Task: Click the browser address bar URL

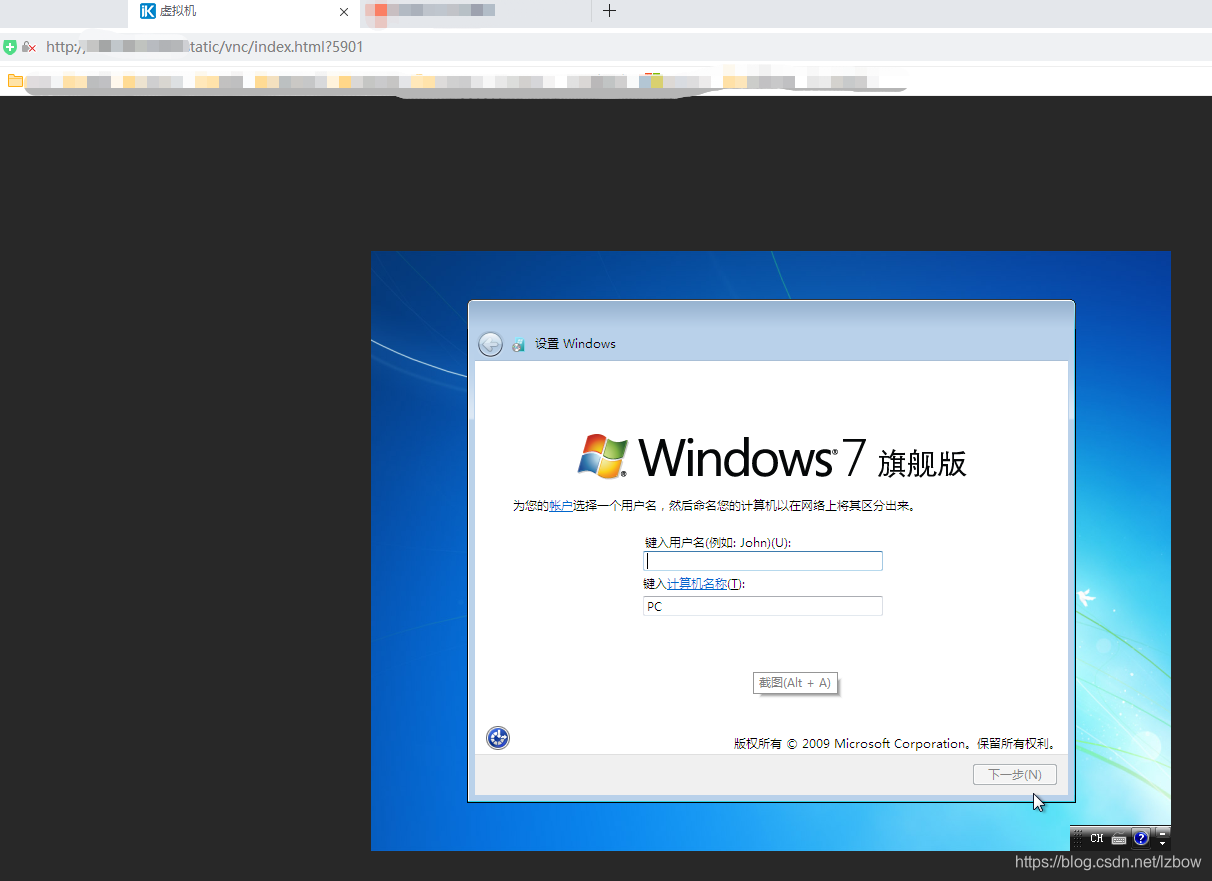Action: [205, 47]
